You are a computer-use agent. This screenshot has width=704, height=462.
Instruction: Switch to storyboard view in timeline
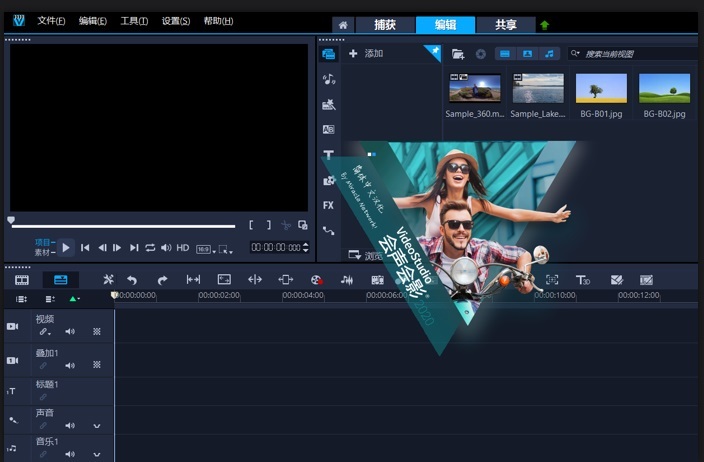(22, 280)
